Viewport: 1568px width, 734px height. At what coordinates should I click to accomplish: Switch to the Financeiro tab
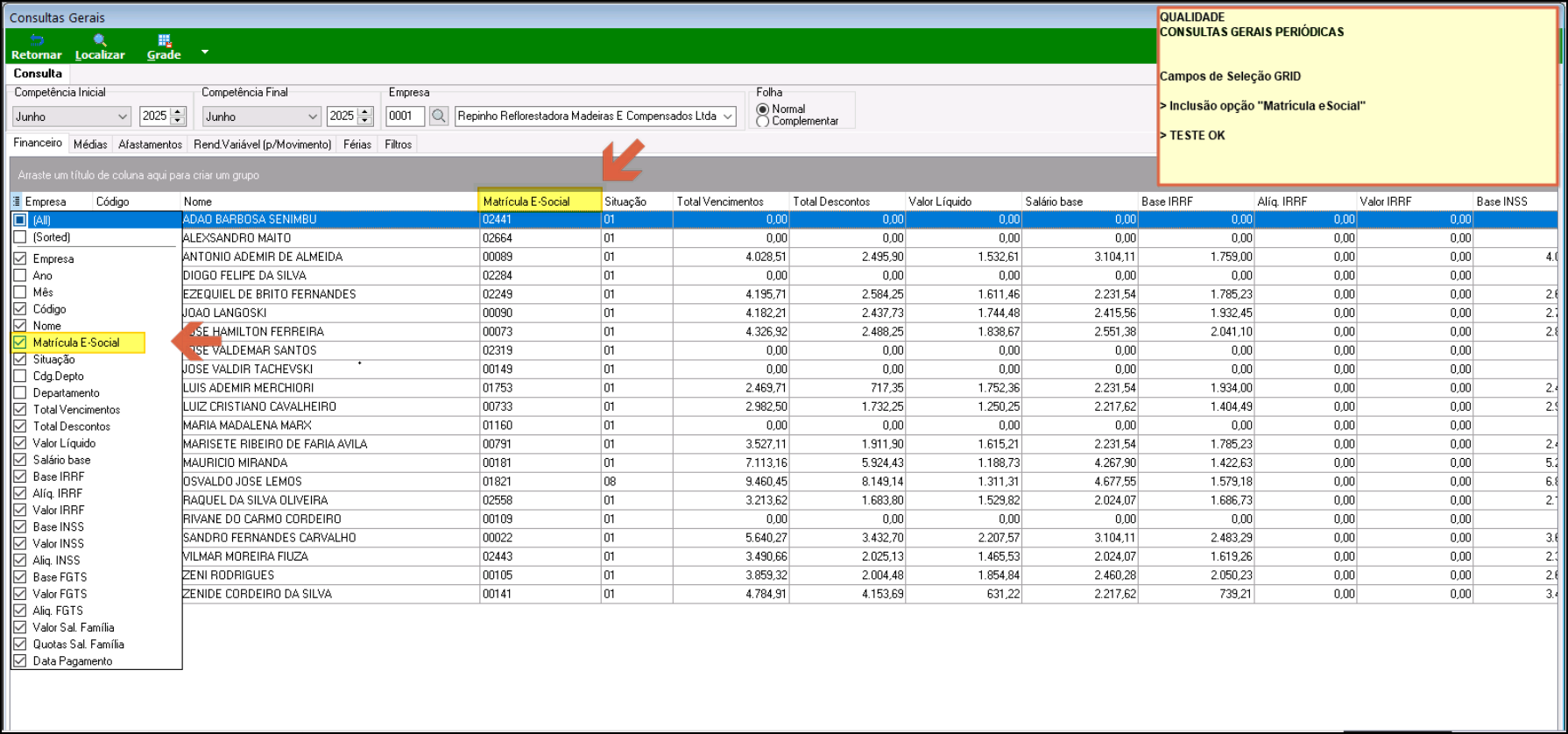(38, 143)
